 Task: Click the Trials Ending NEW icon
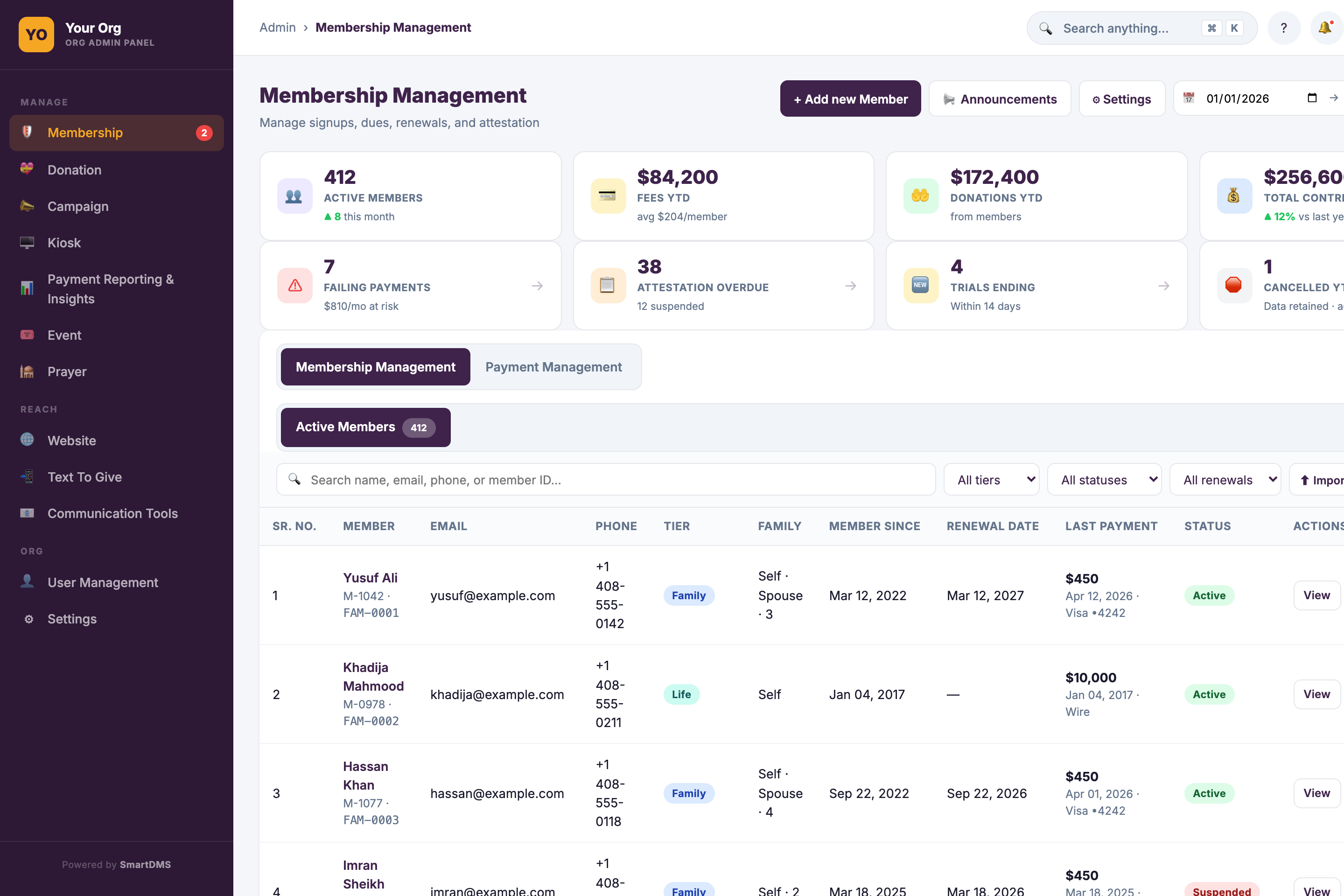pos(921,285)
